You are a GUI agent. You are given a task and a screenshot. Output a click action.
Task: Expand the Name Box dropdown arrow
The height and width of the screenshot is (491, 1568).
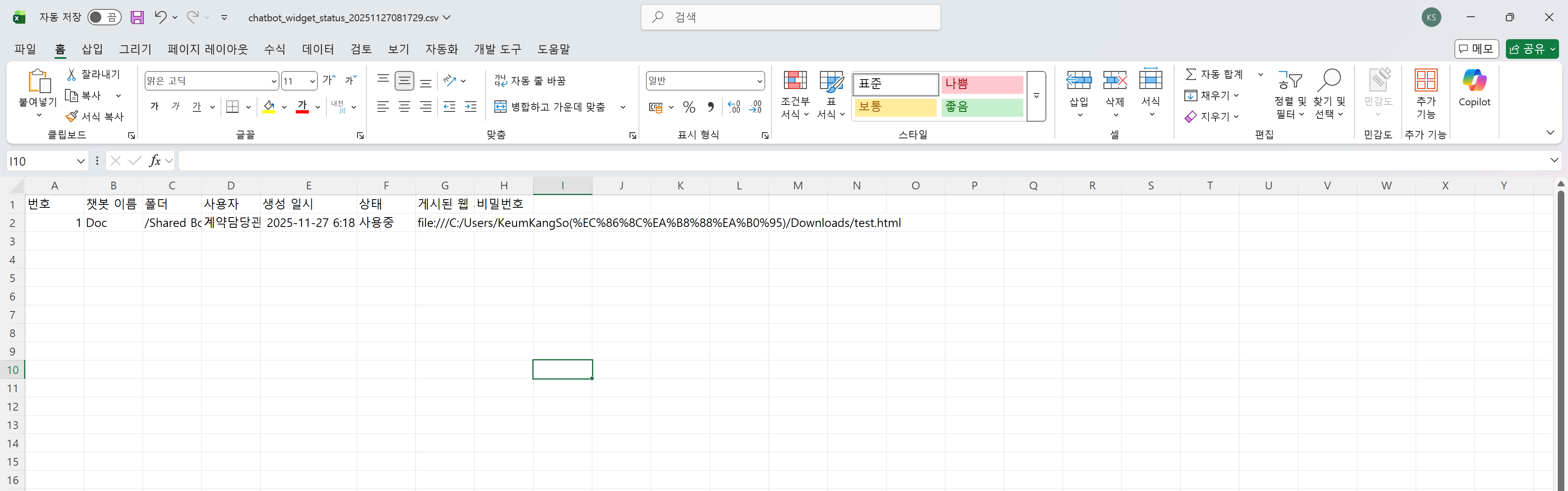[x=80, y=161]
